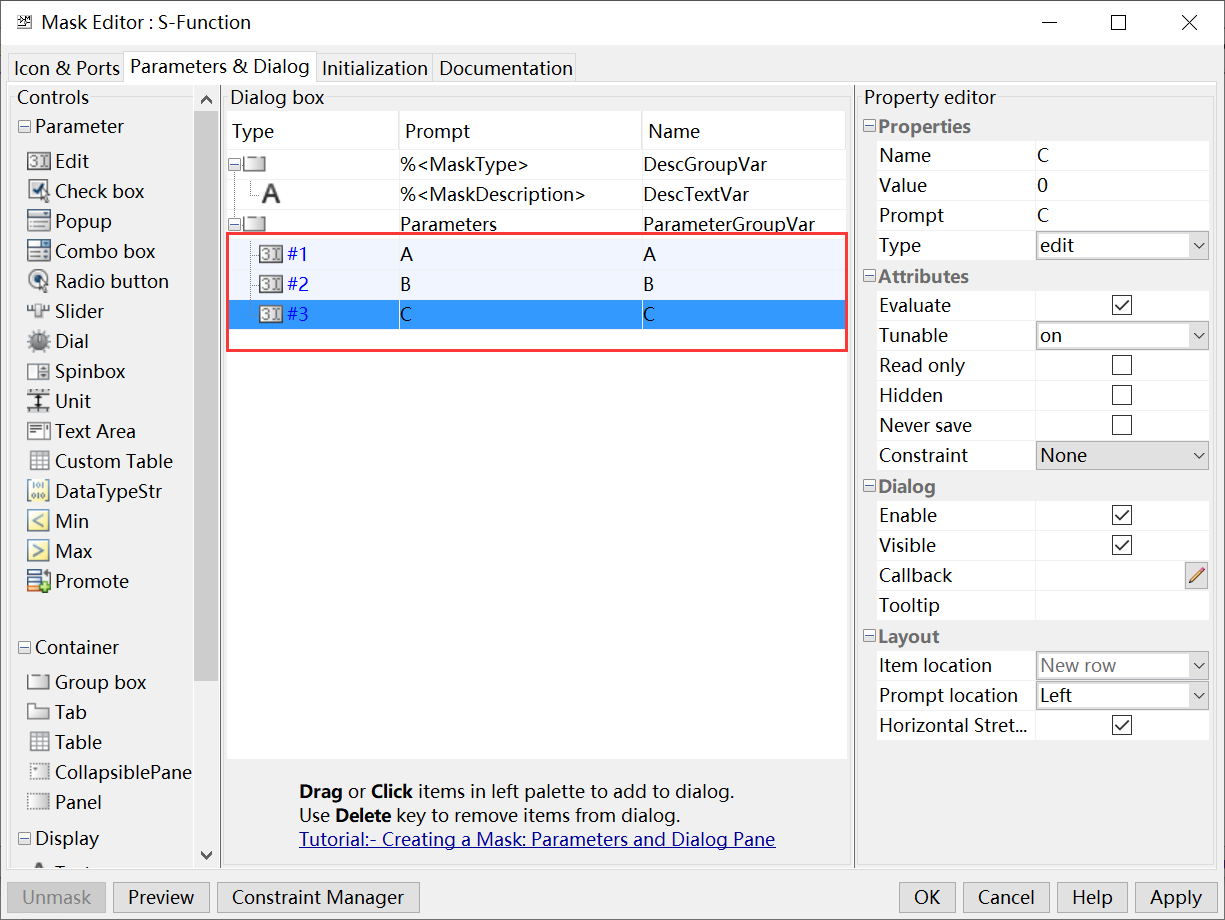Viewport: 1225px width, 920px height.
Task: Uncheck the Enable dialog checkbox
Action: (x=1122, y=515)
